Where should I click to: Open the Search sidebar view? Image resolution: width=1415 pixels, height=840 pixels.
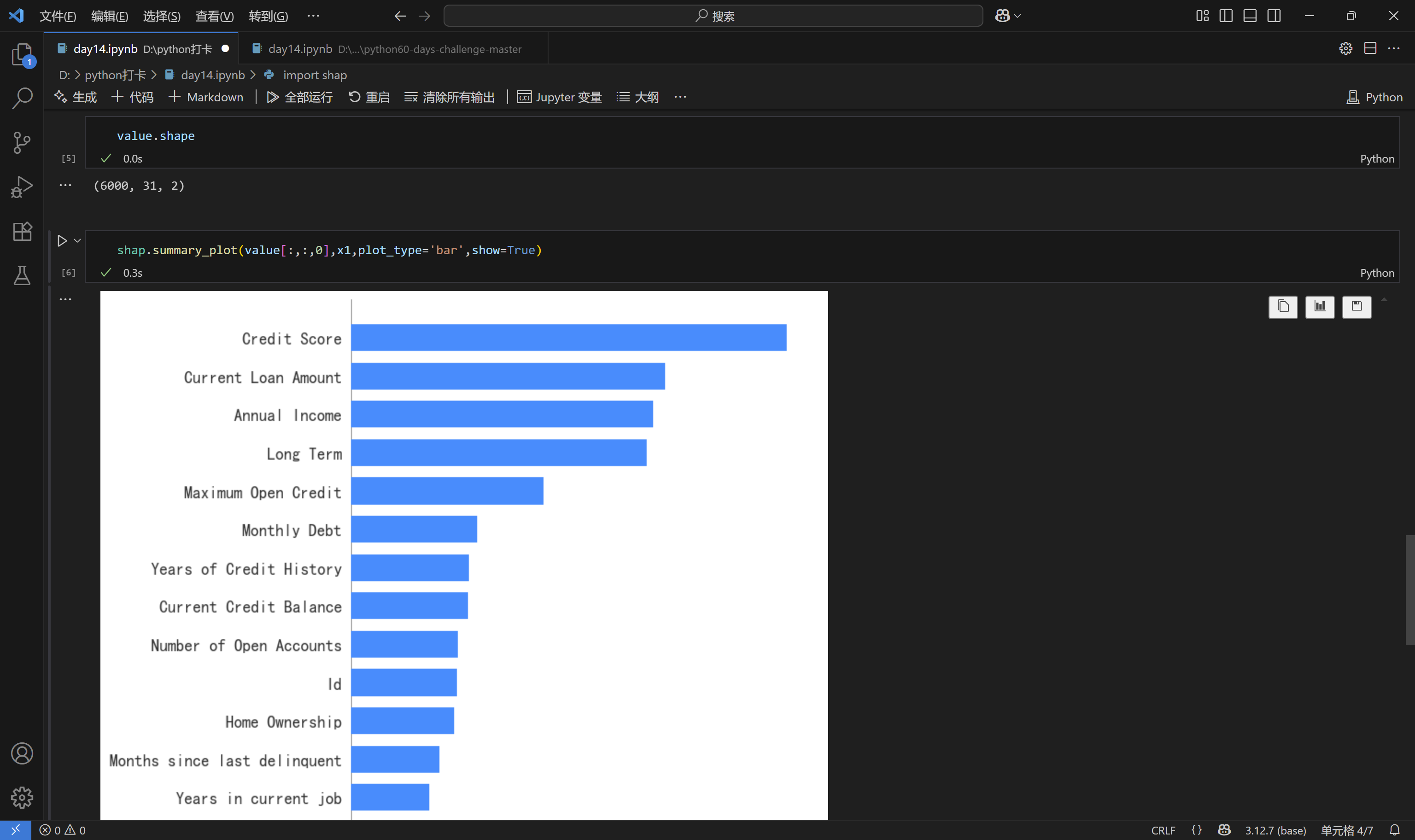(22, 98)
